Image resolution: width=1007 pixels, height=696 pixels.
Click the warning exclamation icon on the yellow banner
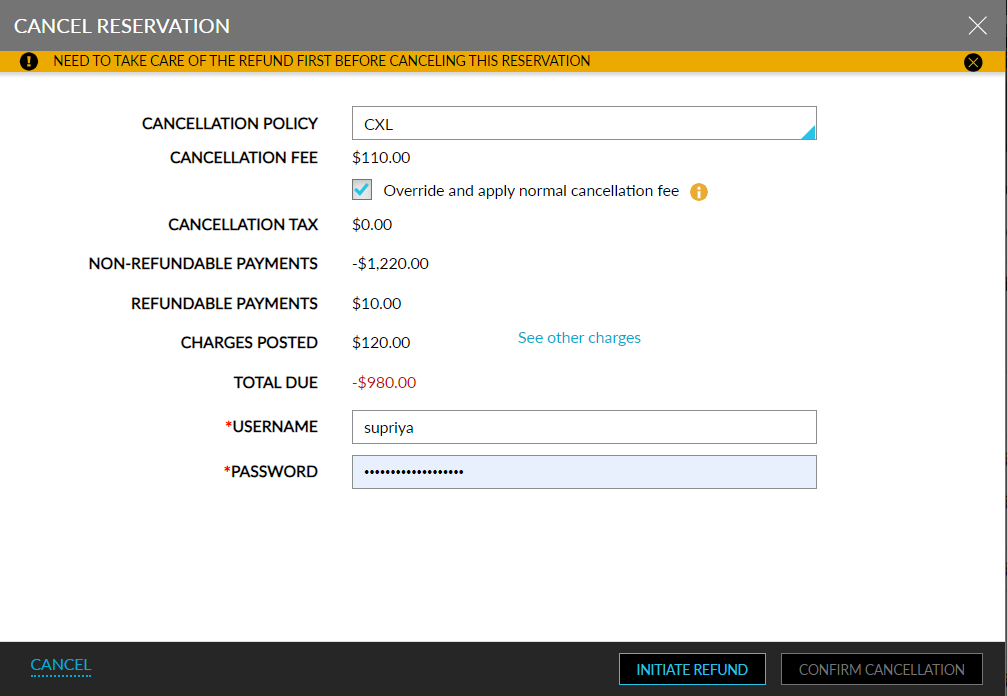(29, 61)
